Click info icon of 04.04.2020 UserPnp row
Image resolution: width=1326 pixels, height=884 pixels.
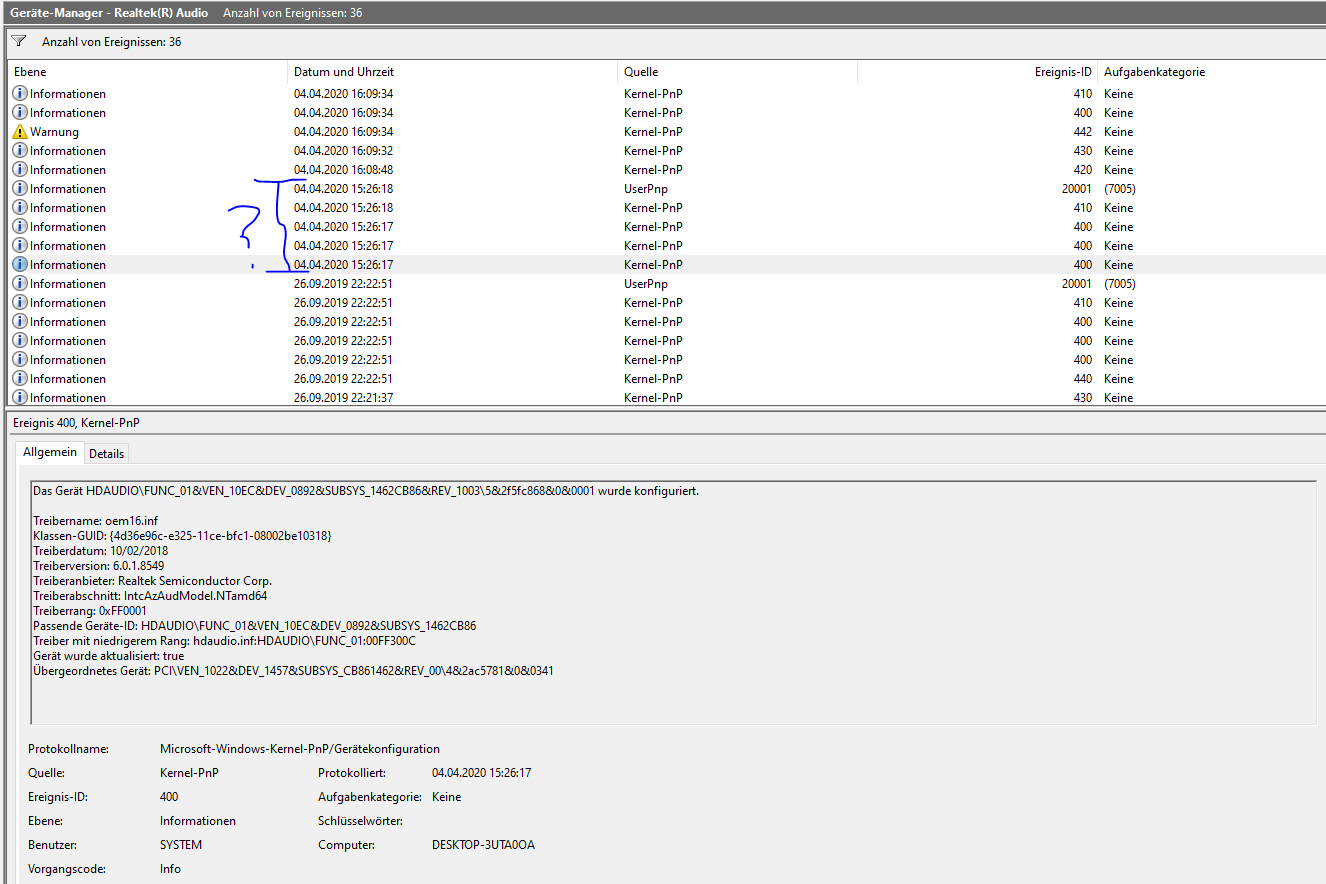pos(20,189)
